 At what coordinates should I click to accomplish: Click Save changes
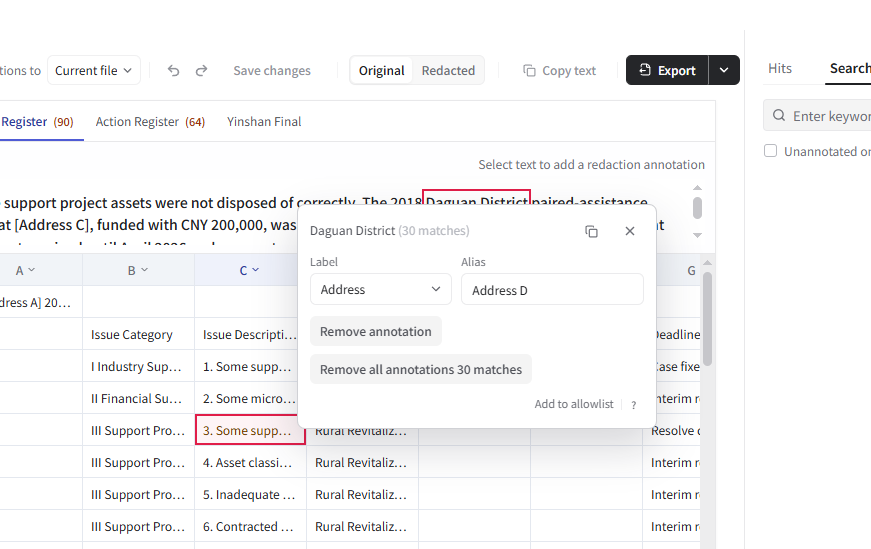[272, 71]
